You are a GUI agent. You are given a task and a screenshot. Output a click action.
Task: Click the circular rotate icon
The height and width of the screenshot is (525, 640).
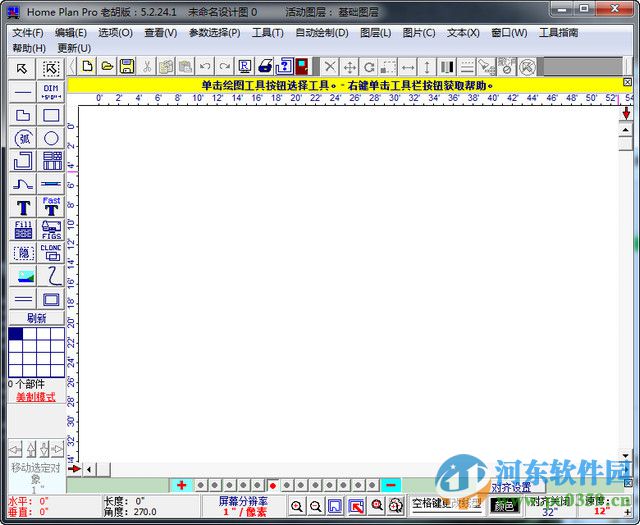pos(369,66)
